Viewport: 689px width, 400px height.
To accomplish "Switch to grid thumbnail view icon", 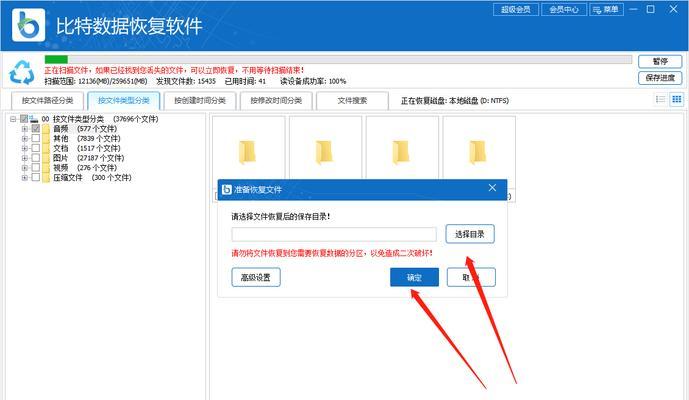I will (677, 99).
